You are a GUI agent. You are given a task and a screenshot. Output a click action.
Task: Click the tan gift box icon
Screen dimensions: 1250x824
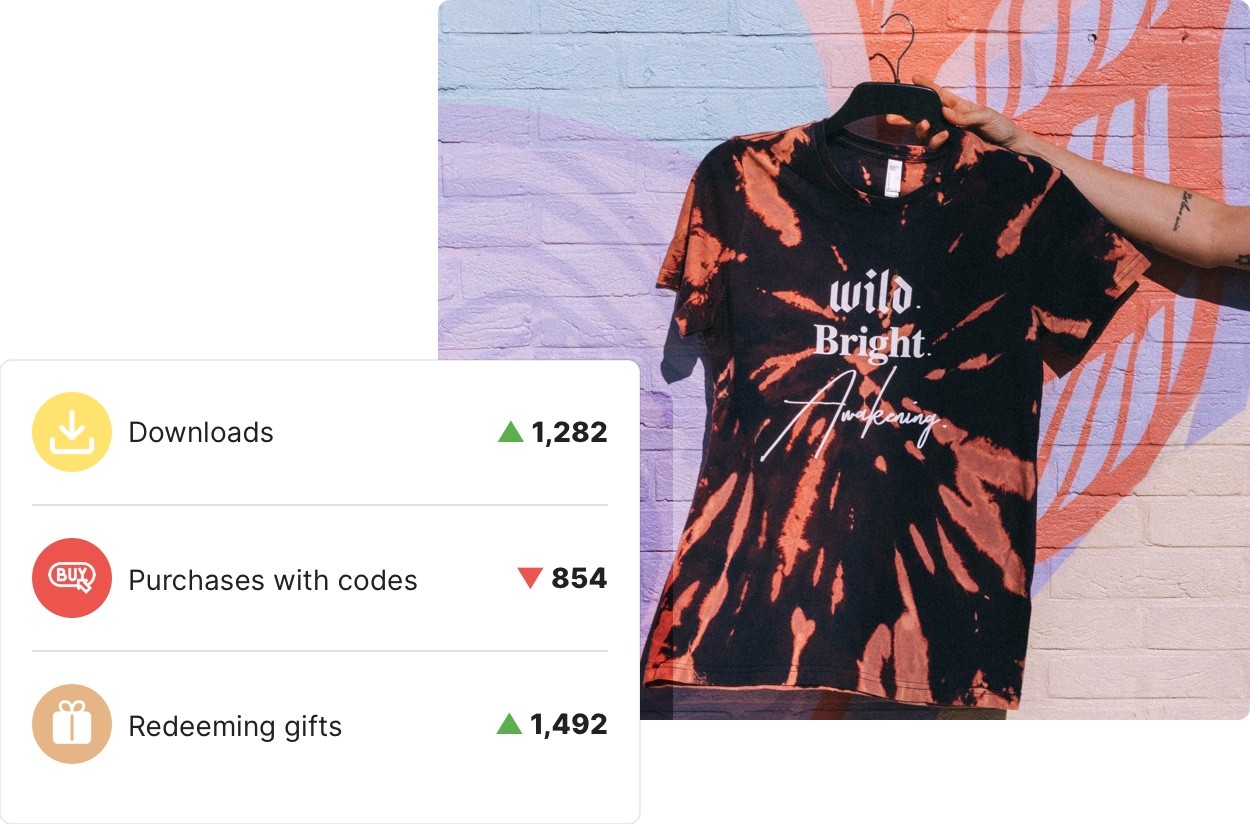pos(72,724)
